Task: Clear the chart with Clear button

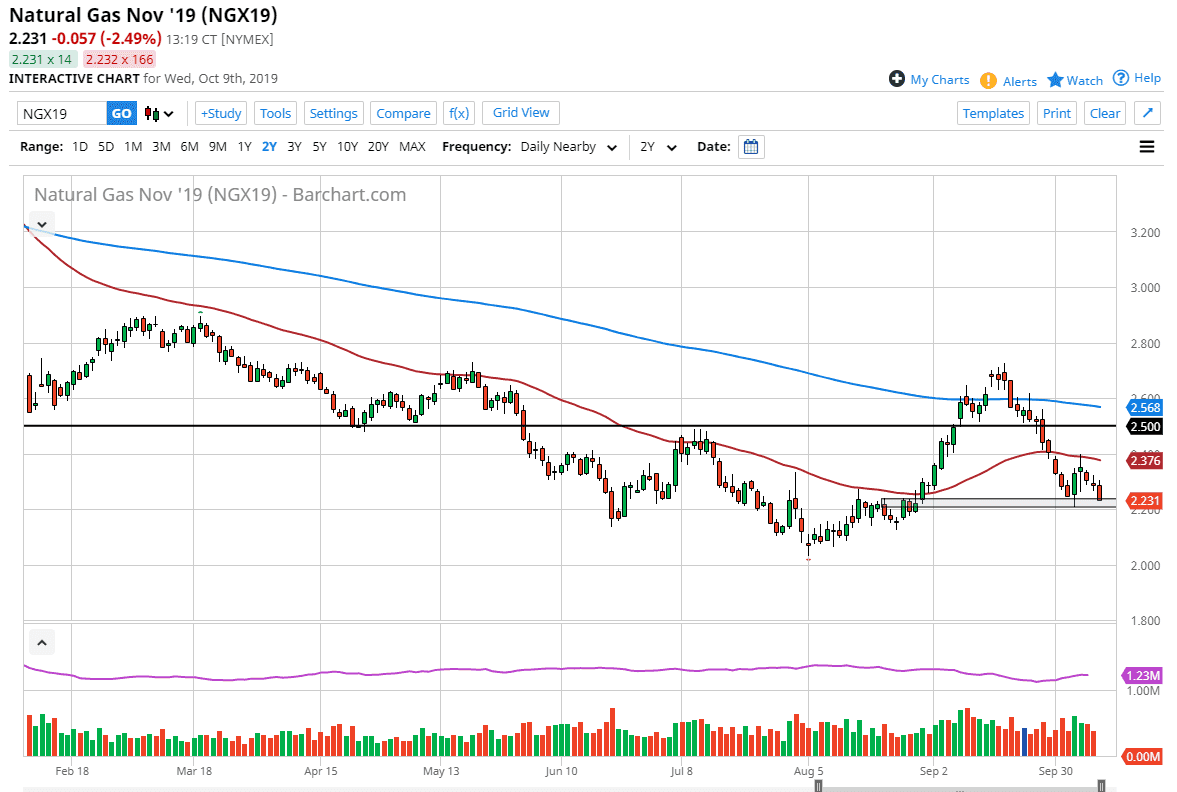Action: click(1105, 113)
